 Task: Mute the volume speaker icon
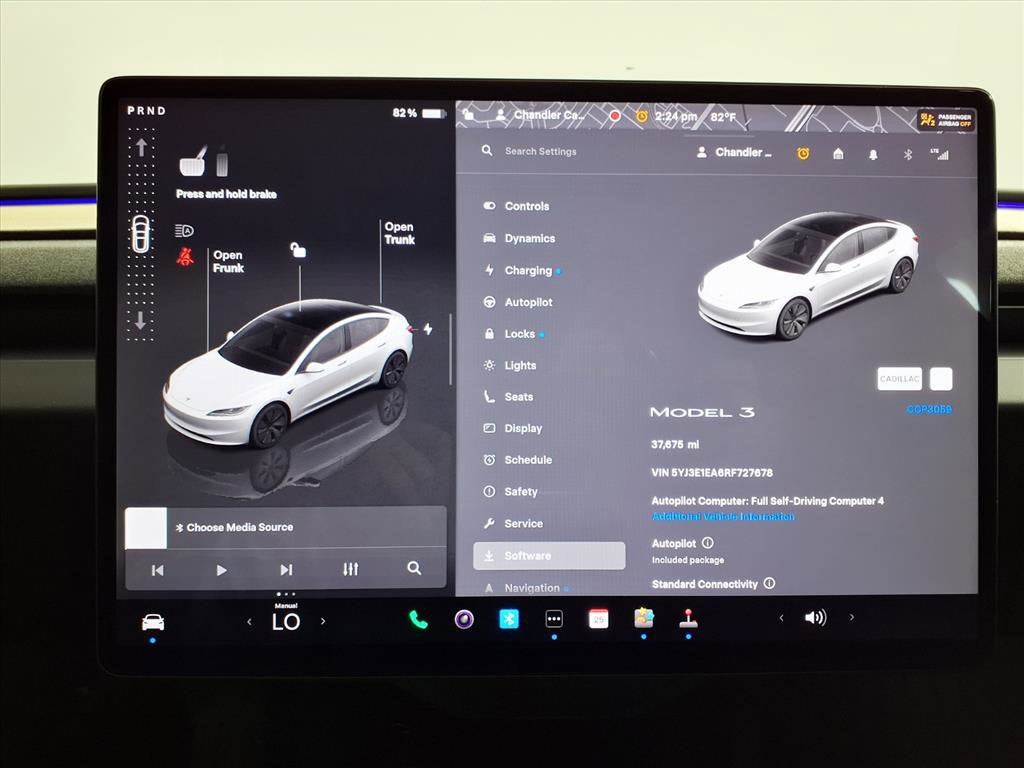(x=815, y=618)
